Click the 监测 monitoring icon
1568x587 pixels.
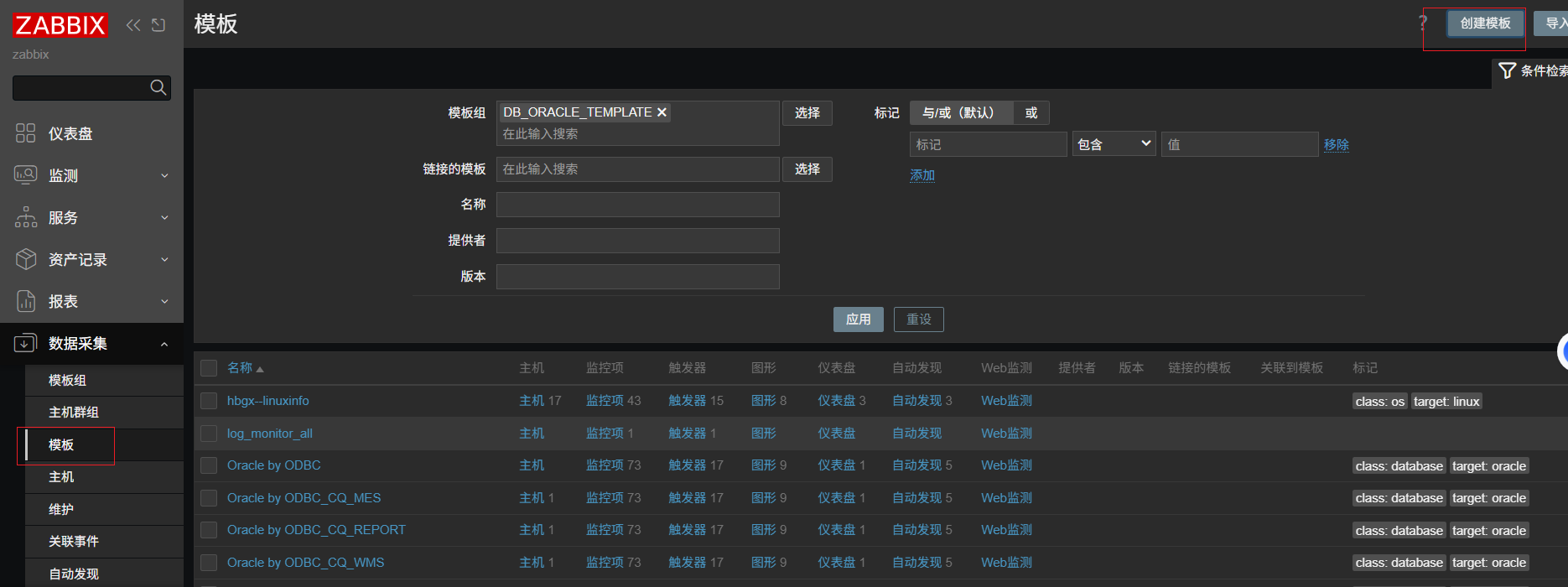[x=26, y=175]
